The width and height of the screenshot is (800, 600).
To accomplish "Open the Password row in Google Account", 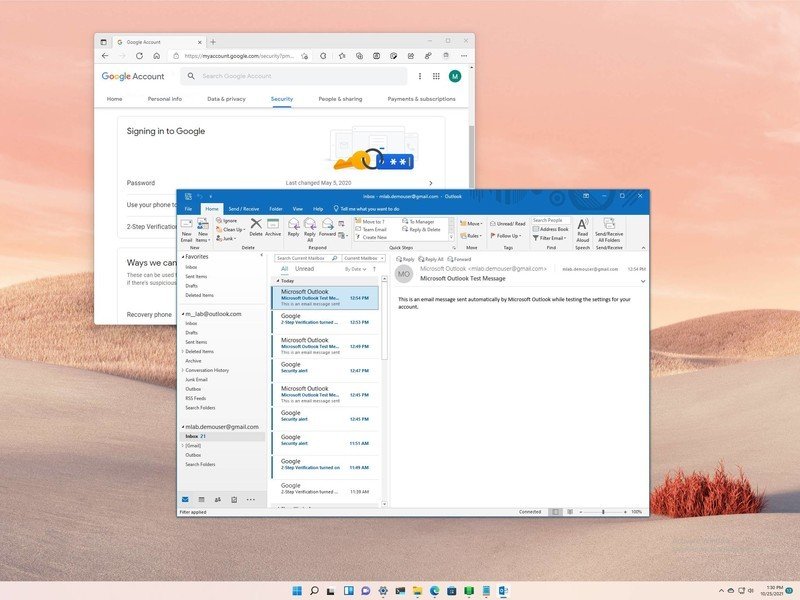I will click(x=280, y=183).
